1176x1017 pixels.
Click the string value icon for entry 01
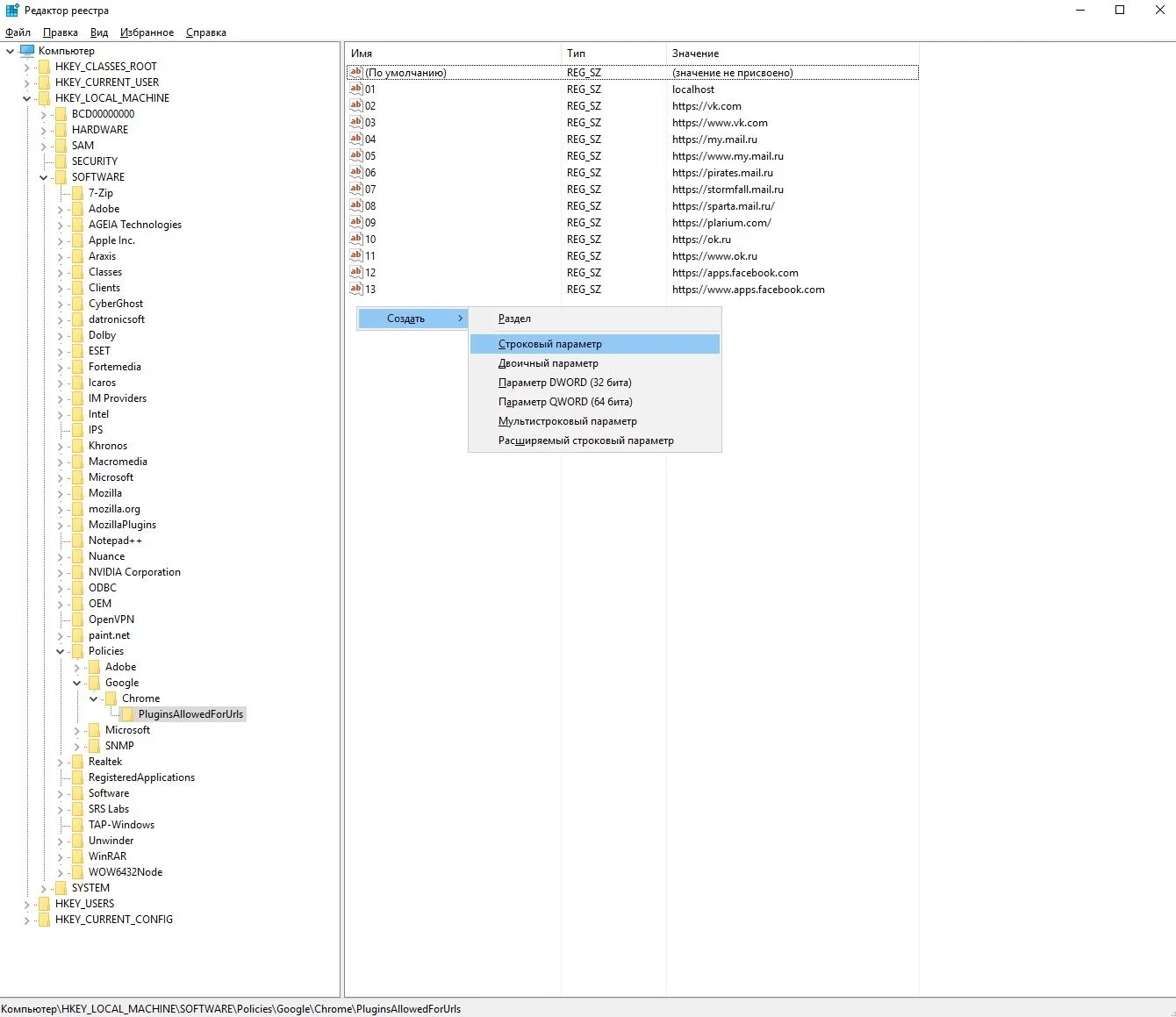point(356,89)
